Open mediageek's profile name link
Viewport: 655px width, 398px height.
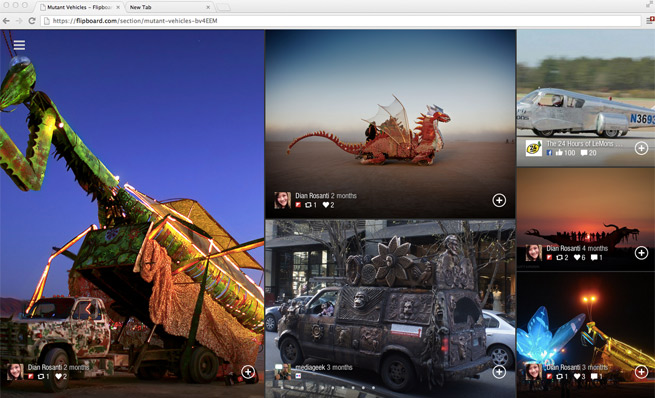point(310,368)
